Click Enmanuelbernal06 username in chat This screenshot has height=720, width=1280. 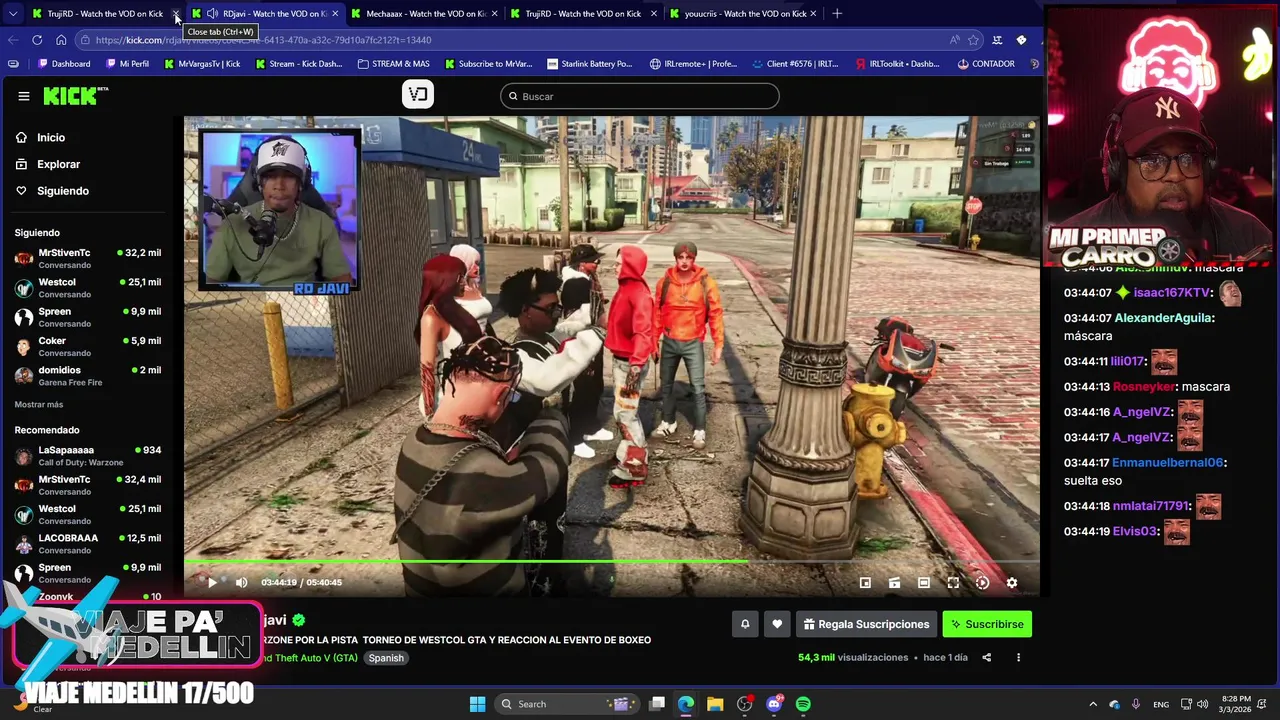click(1168, 463)
